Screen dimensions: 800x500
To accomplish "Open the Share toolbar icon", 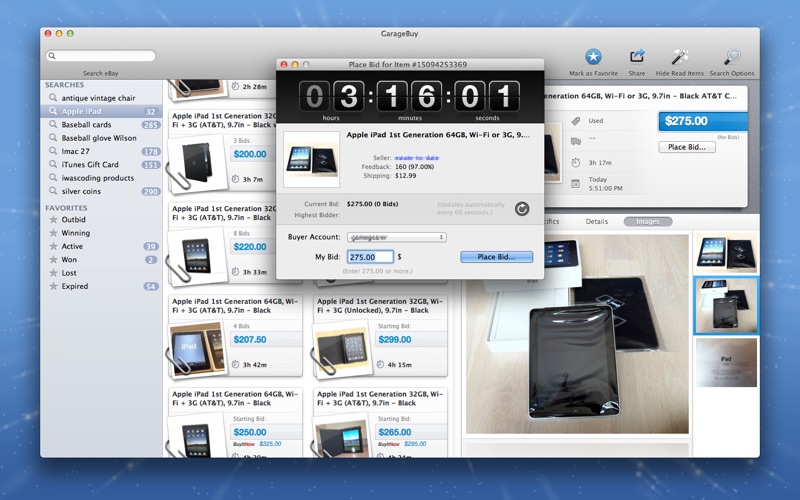I will click(637, 56).
